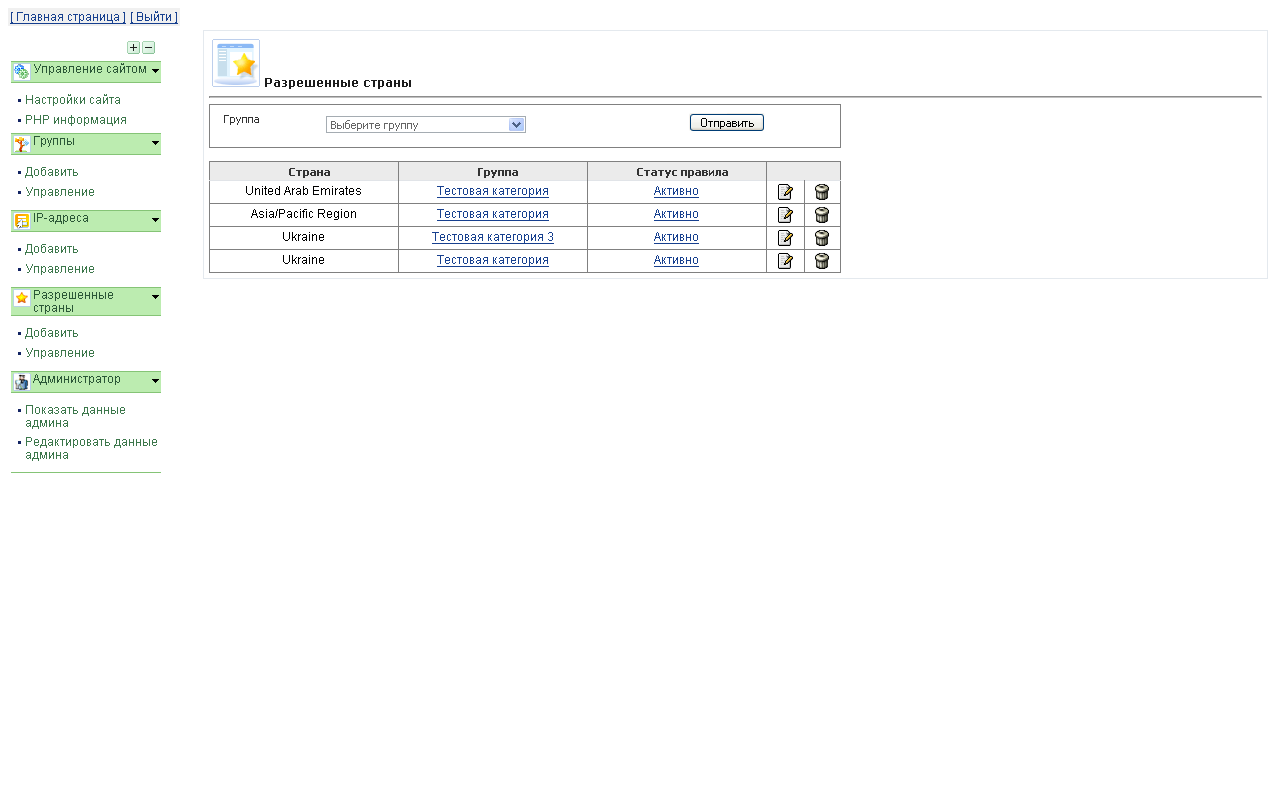Click the Администратор section title
The image size is (1280, 812).
click(77, 379)
